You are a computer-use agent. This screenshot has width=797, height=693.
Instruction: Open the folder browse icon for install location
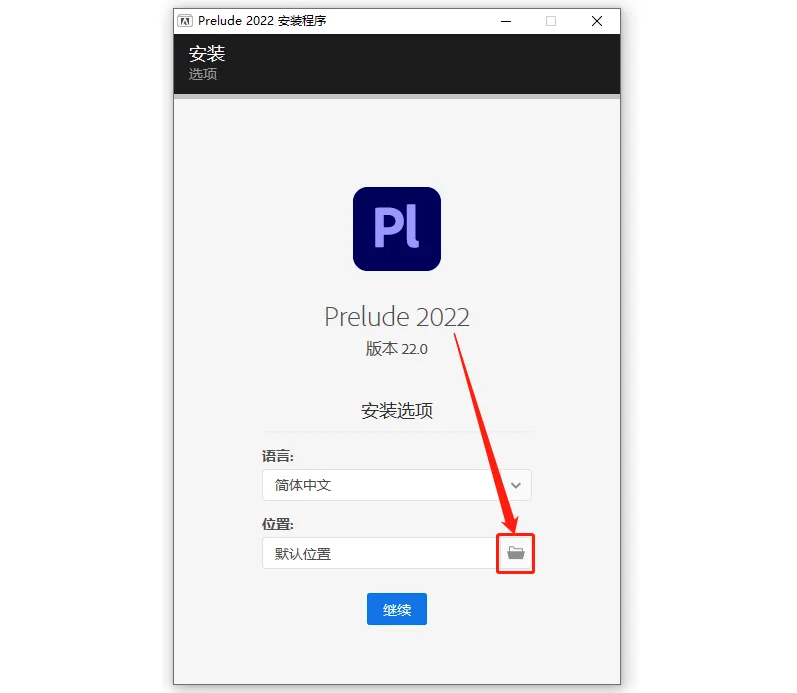515,553
